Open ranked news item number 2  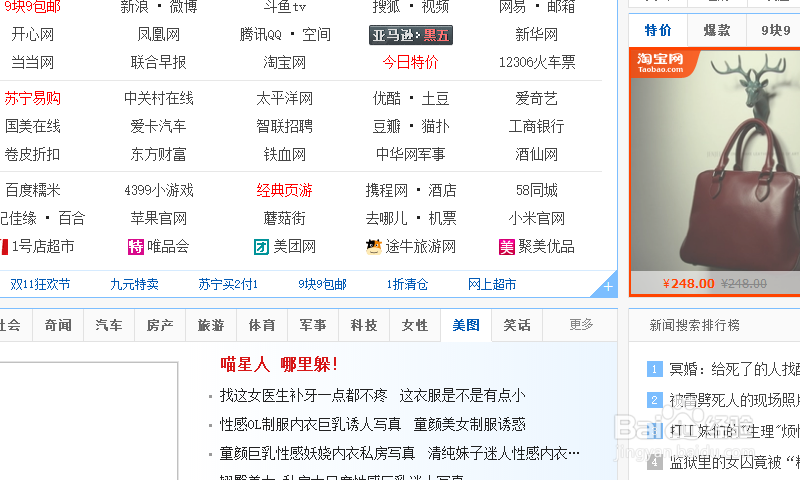tap(734, 400)
